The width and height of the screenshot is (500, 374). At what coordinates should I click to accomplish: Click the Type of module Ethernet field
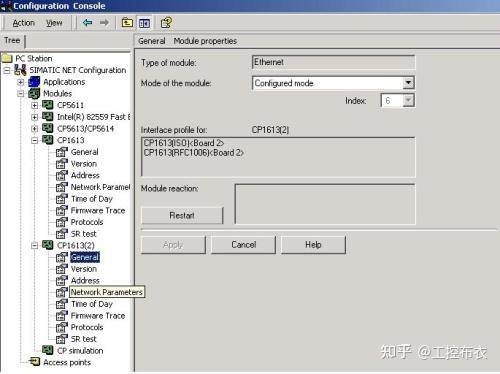(x=333, y=62)
